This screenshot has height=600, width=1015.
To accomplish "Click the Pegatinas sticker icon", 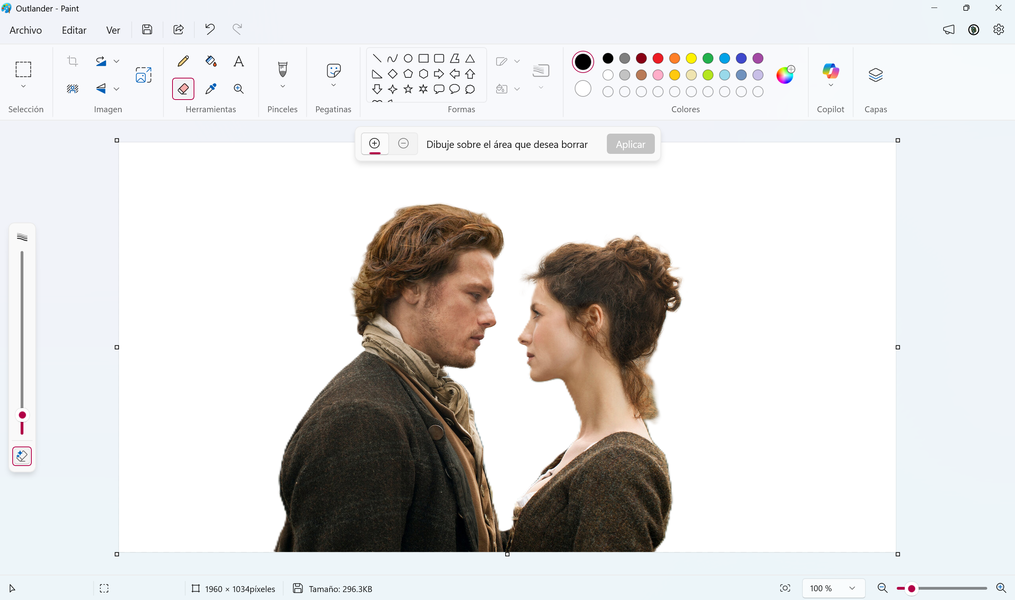I will pos(333,70).
